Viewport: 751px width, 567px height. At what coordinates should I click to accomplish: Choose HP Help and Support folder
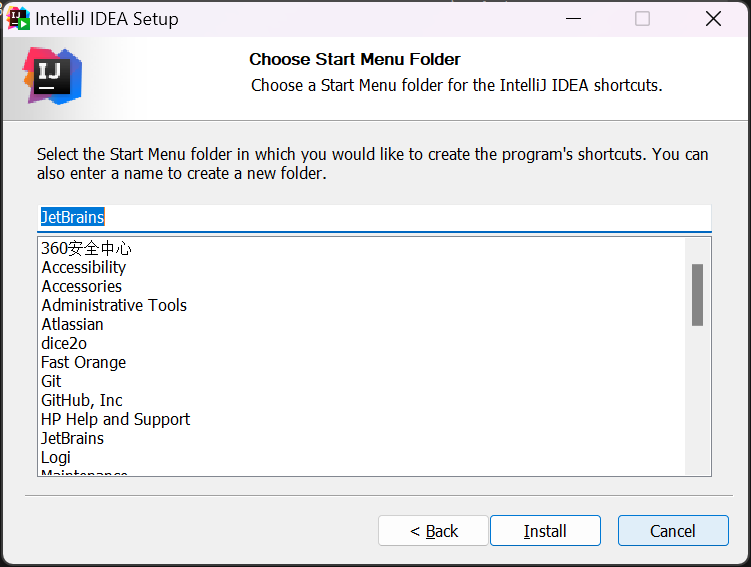coord(116,419)
